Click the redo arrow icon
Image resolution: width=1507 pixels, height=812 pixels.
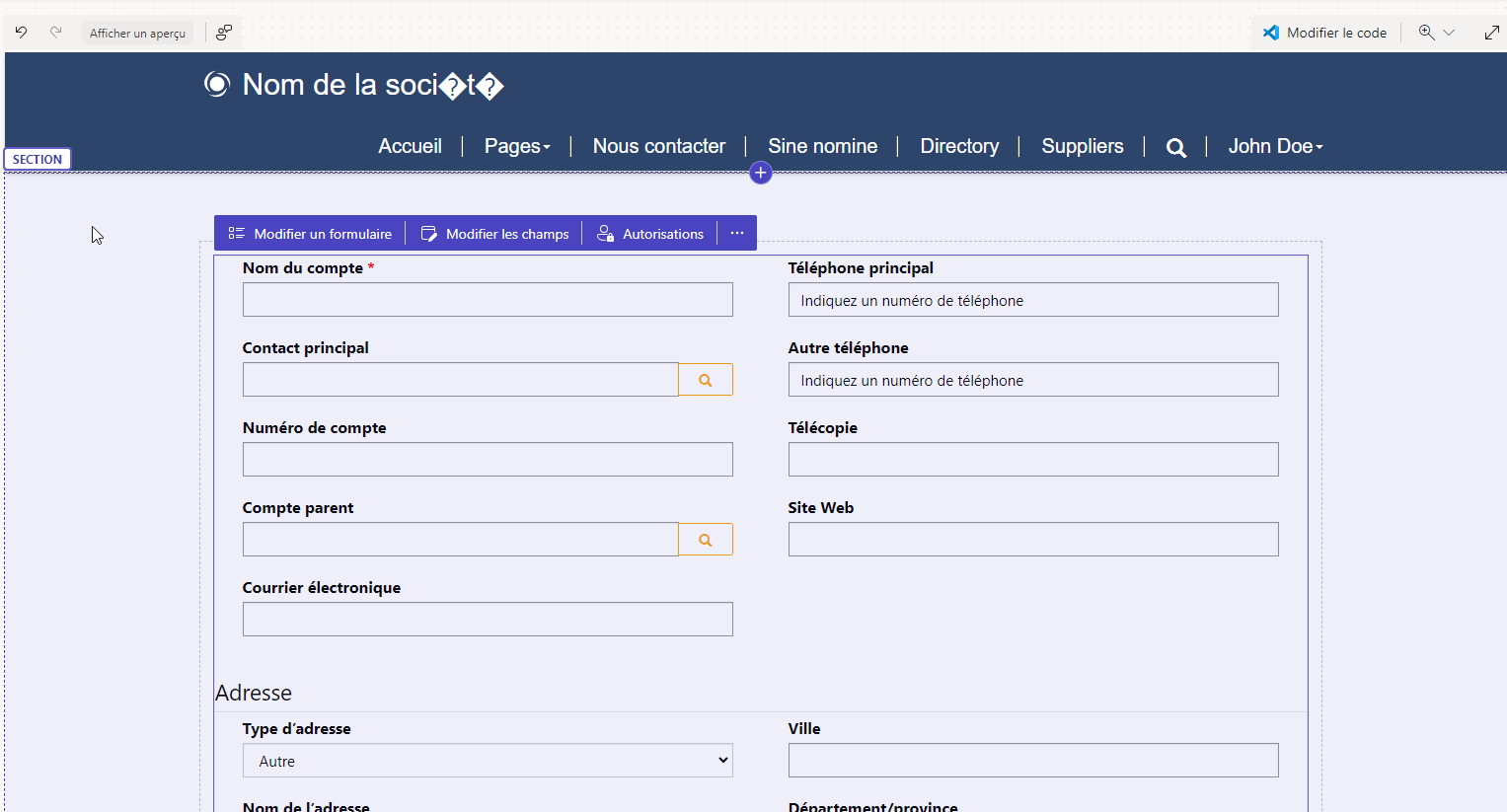(x=56, y=33)
